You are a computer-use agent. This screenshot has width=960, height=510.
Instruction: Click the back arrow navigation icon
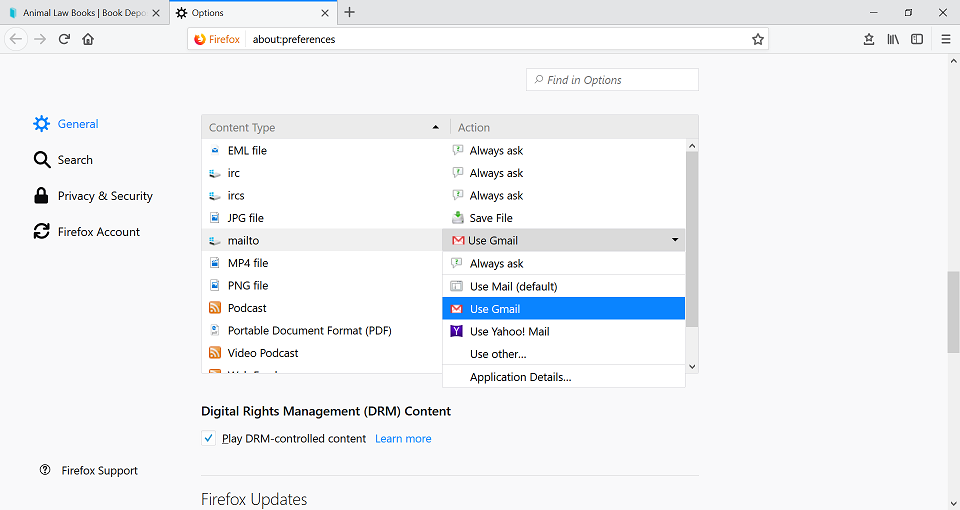16,39
